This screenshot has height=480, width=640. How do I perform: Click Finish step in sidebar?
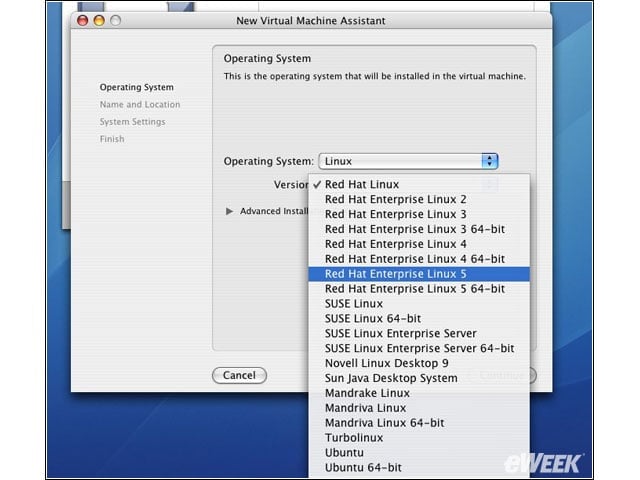point(112,139)
